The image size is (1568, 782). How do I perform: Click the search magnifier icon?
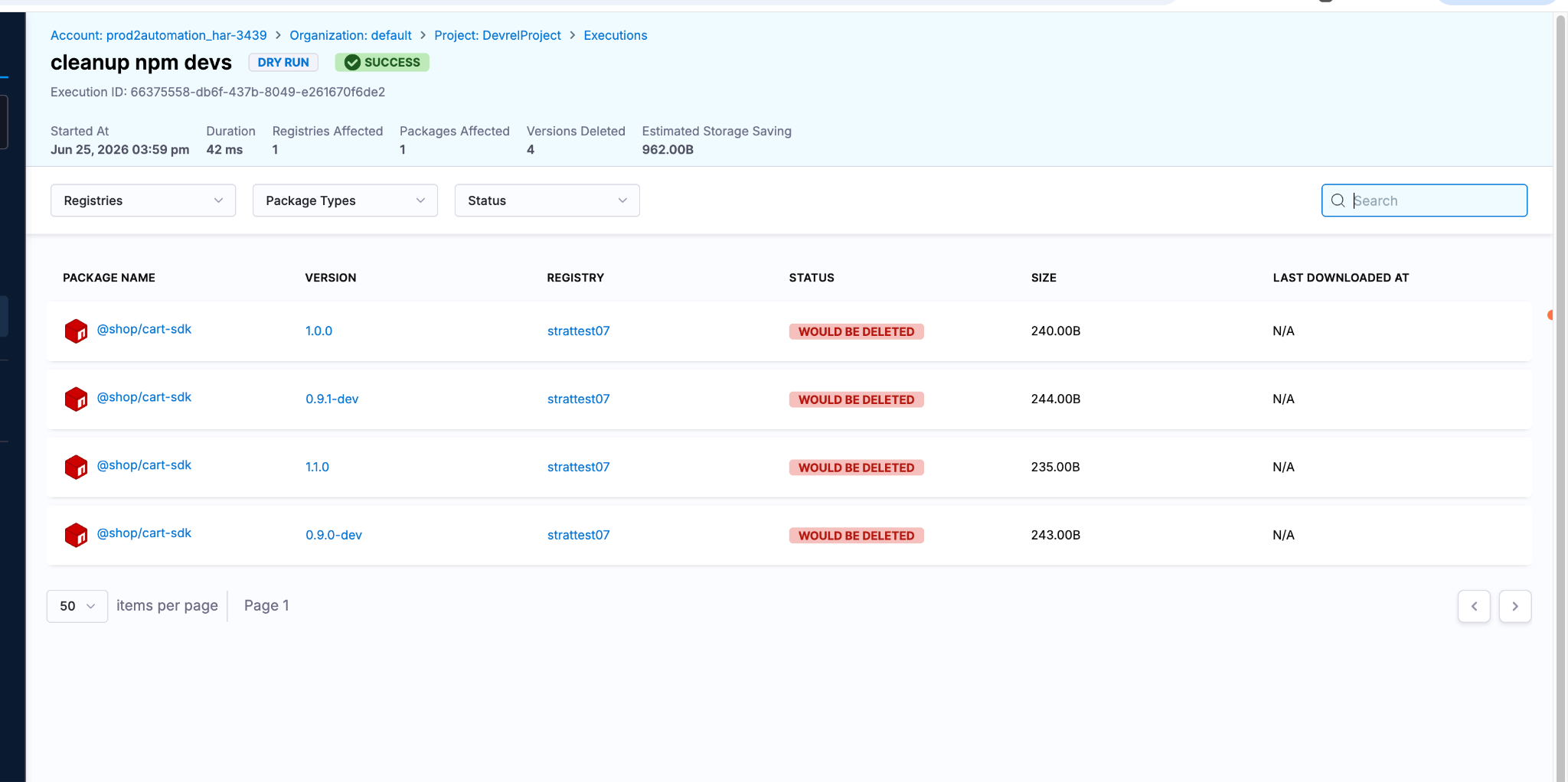click(1338, 200)
